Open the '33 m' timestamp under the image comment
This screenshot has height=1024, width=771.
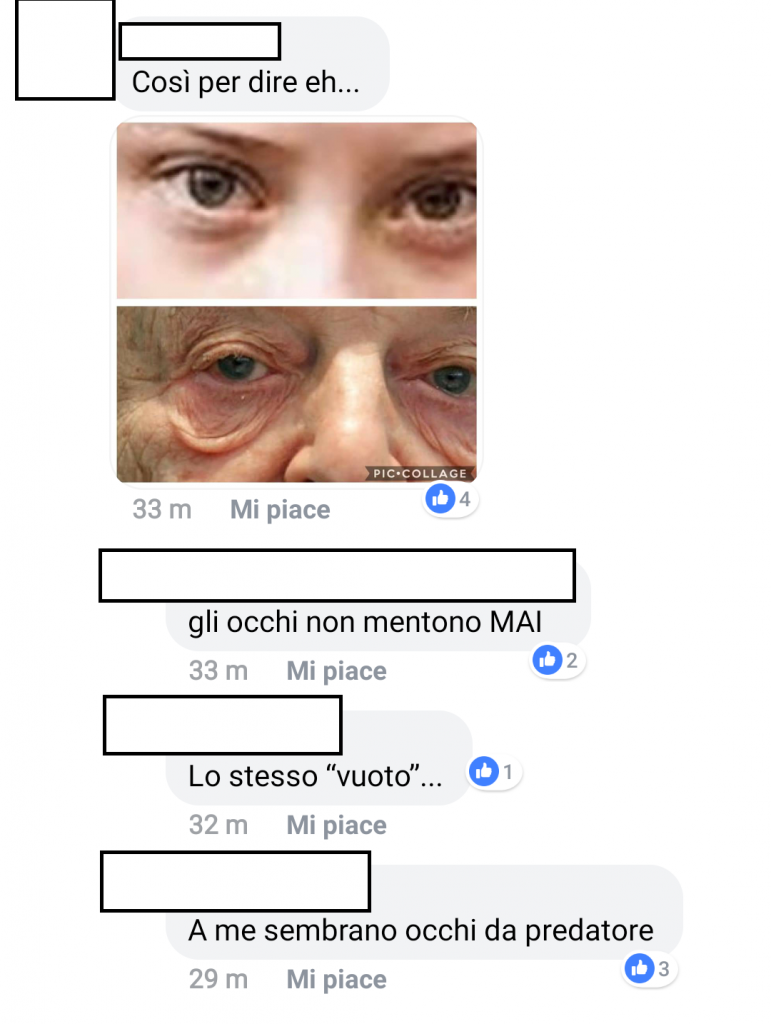pyautogui.click(x=162, y=509)
